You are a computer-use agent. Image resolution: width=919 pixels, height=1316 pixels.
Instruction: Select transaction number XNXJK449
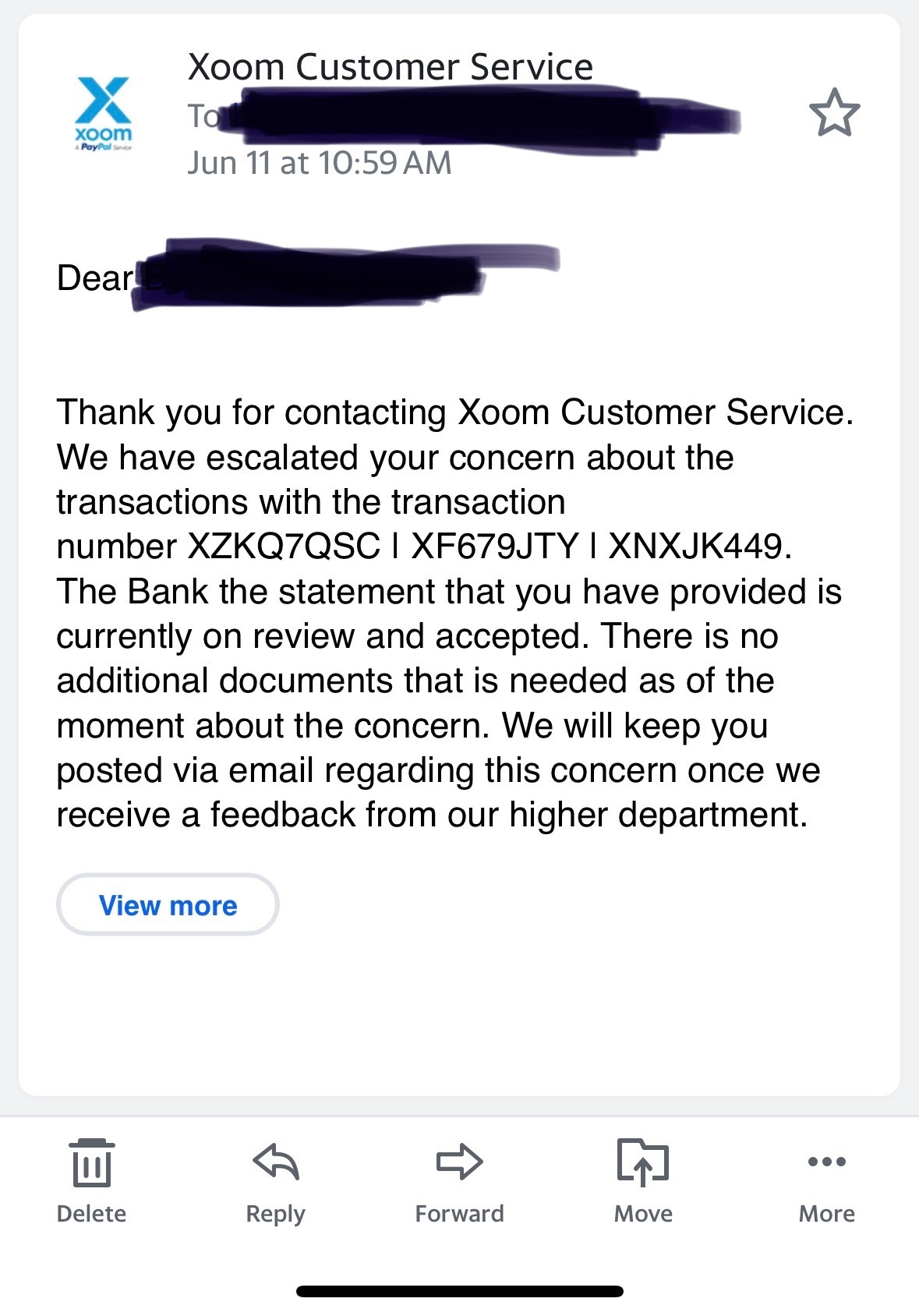[695, 547]
